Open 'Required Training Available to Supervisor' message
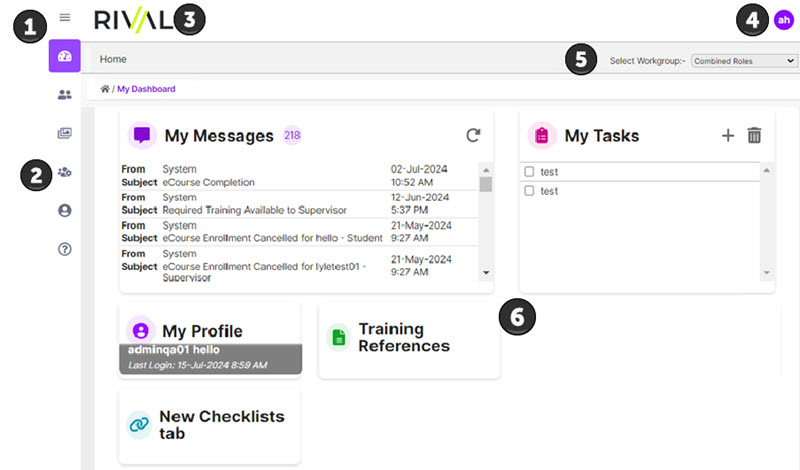 [299, 204]
